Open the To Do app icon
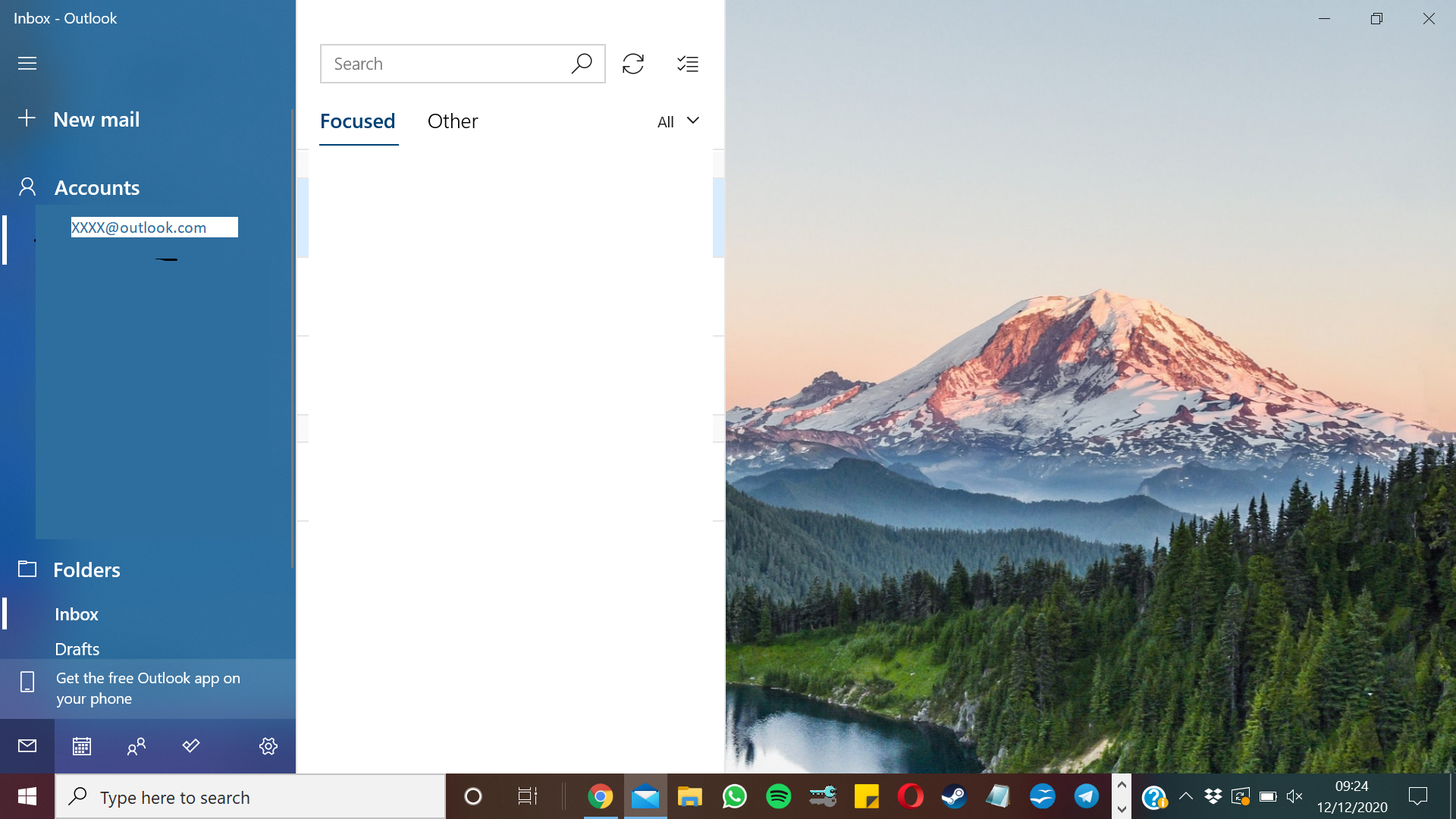1456x819 pixels. click(190, 745)
